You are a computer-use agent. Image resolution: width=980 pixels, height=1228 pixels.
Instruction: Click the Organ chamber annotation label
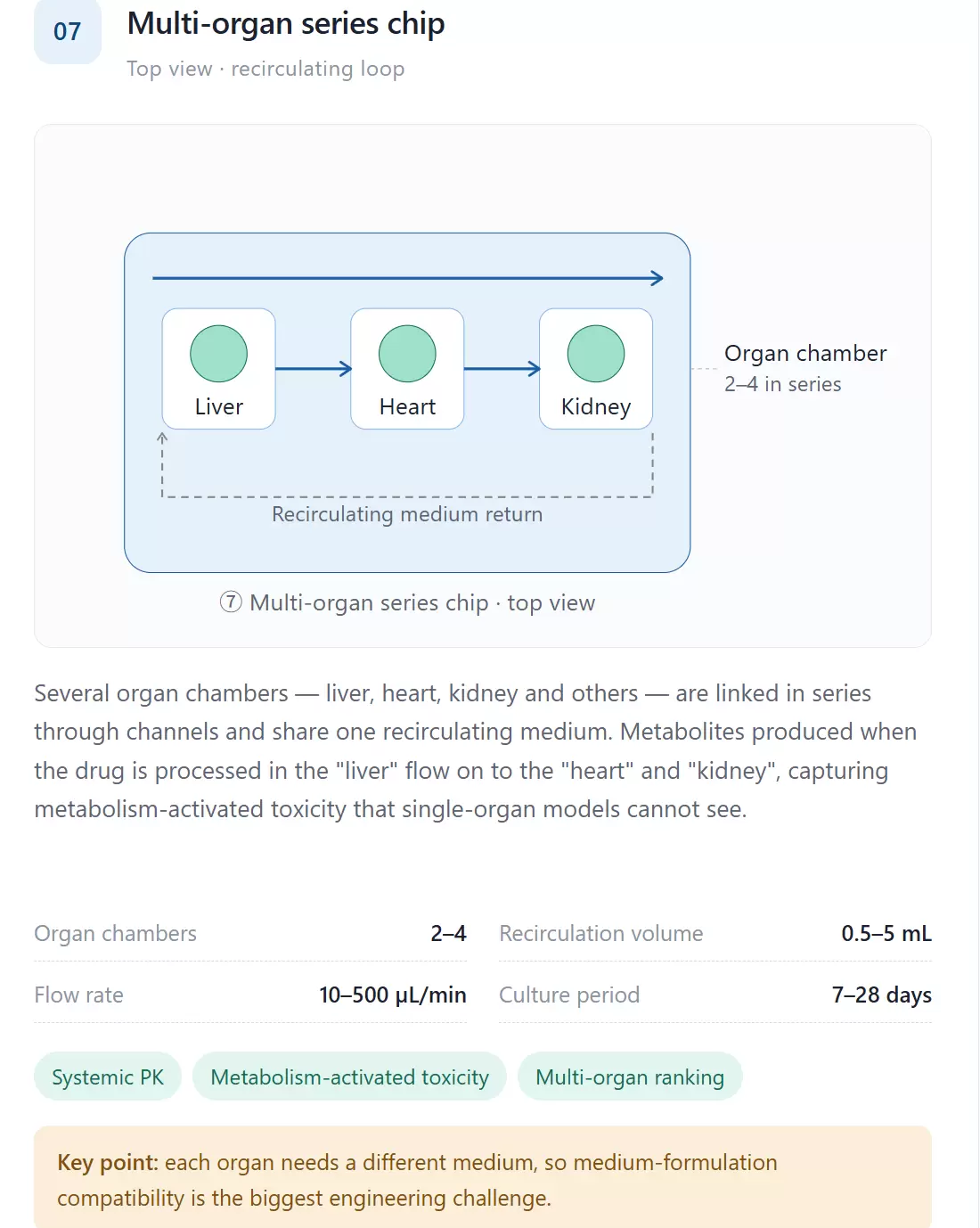tap(805, 353)
